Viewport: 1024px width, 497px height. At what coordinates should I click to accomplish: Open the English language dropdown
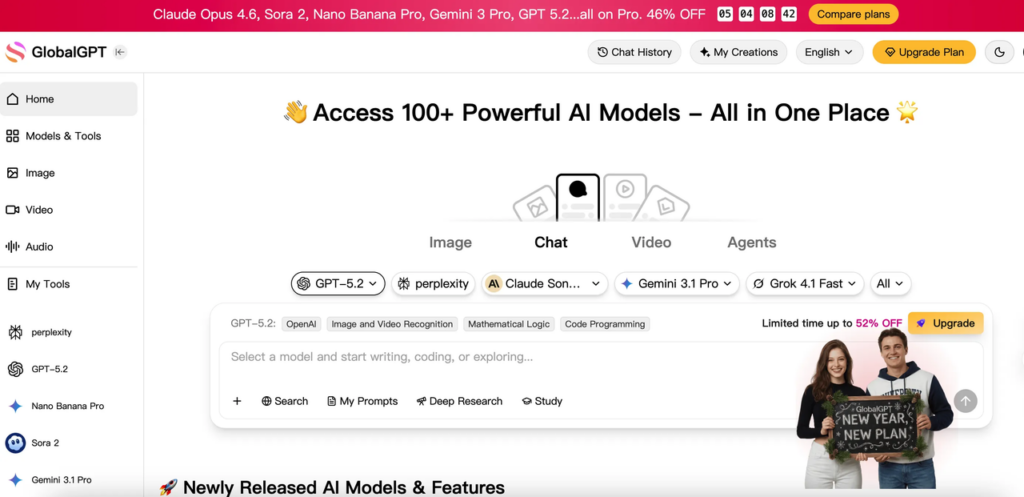[x=829, y=52]
